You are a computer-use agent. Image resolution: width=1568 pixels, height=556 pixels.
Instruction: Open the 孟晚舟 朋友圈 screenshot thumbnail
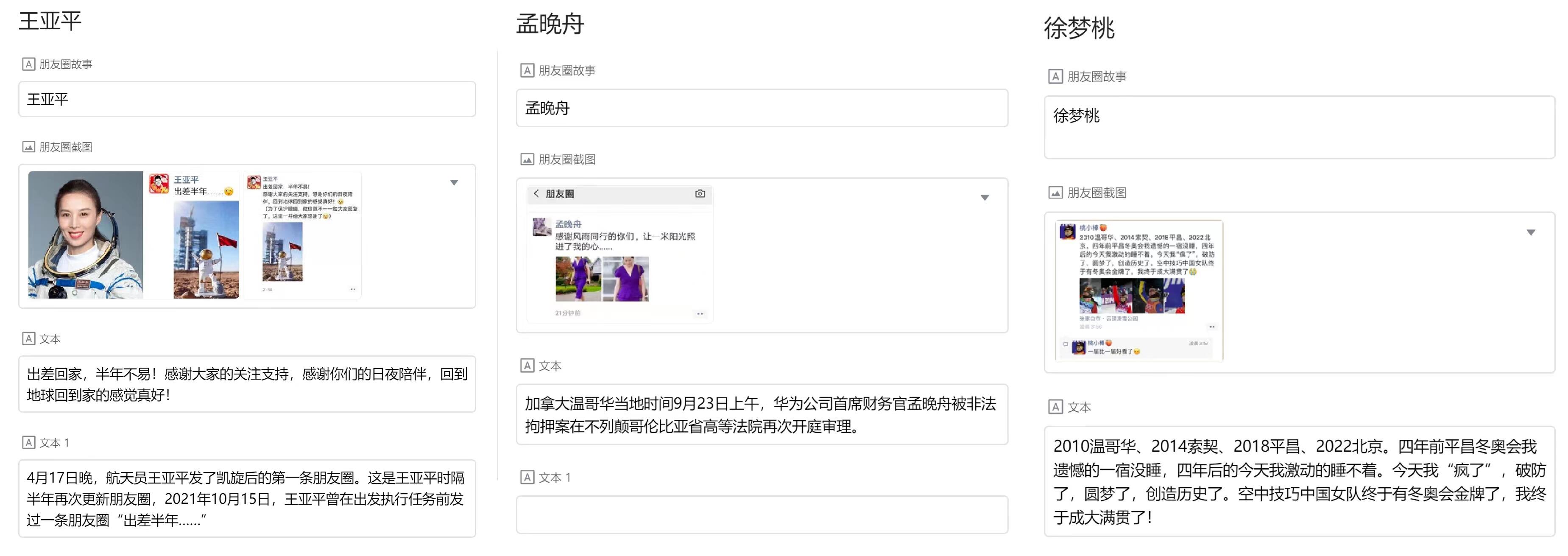(619, 254)
